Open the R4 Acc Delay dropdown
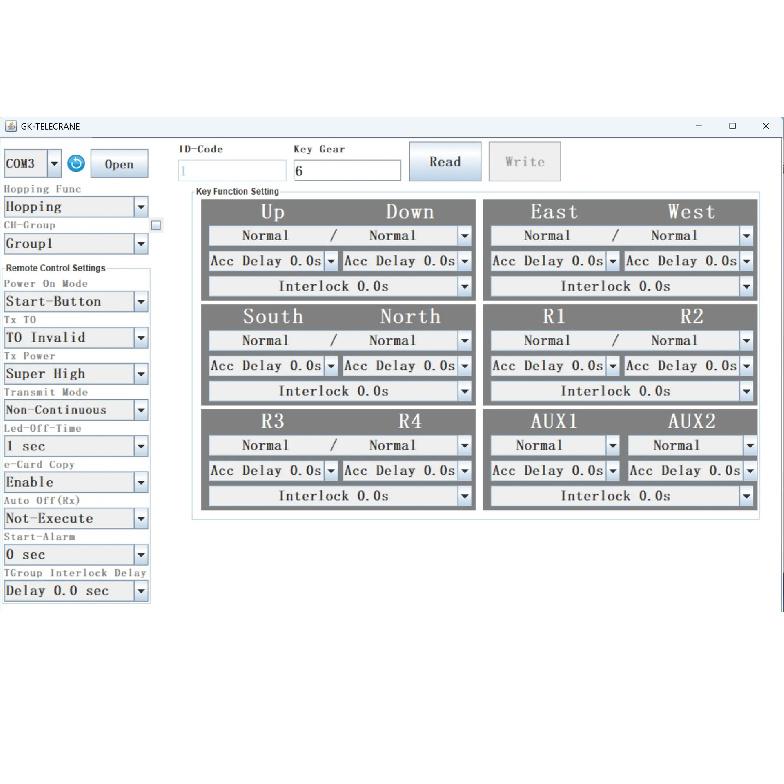Viewport: 784px width, 784px height. (407, 471)
